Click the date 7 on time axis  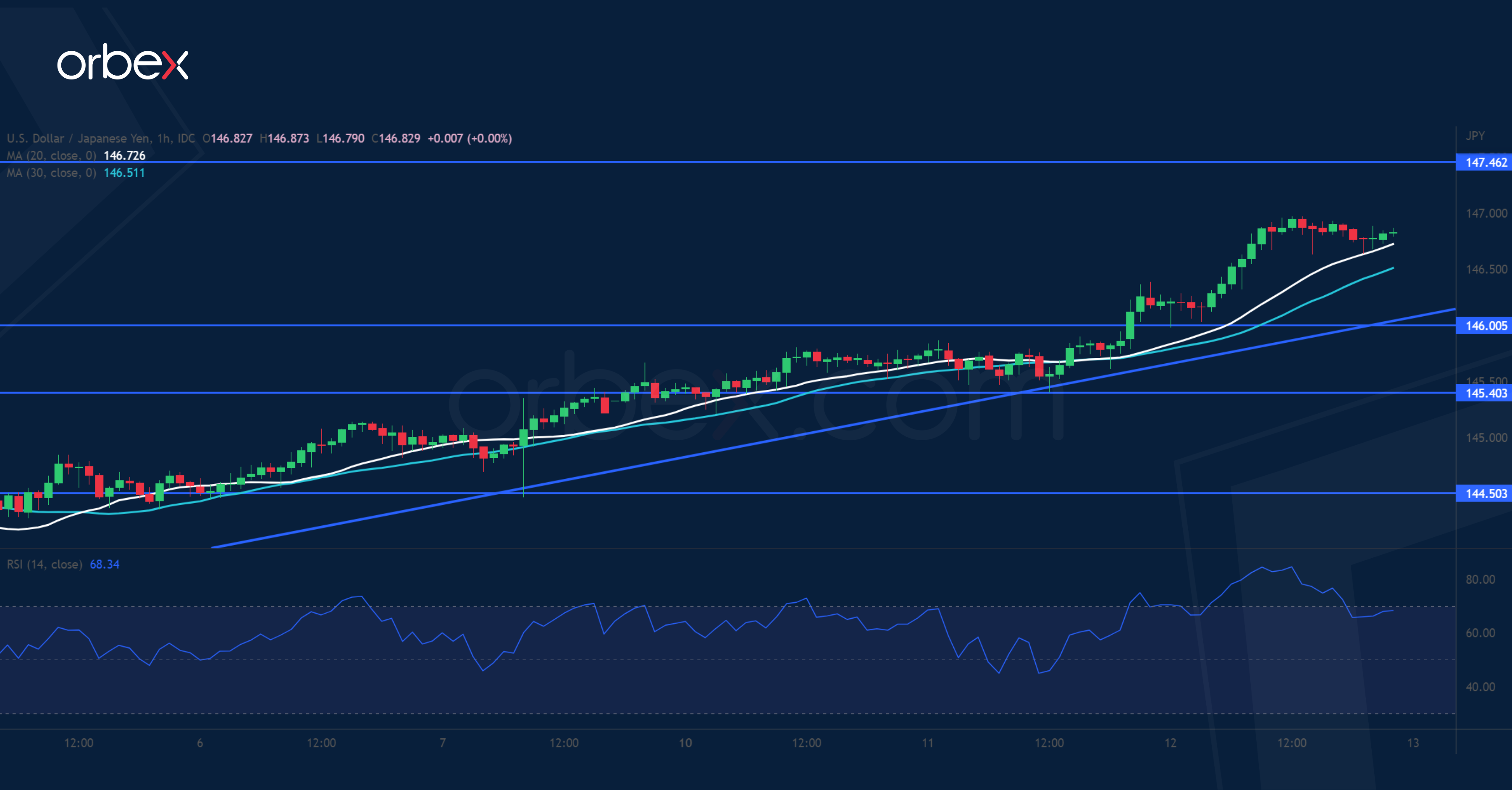(443, 743)
